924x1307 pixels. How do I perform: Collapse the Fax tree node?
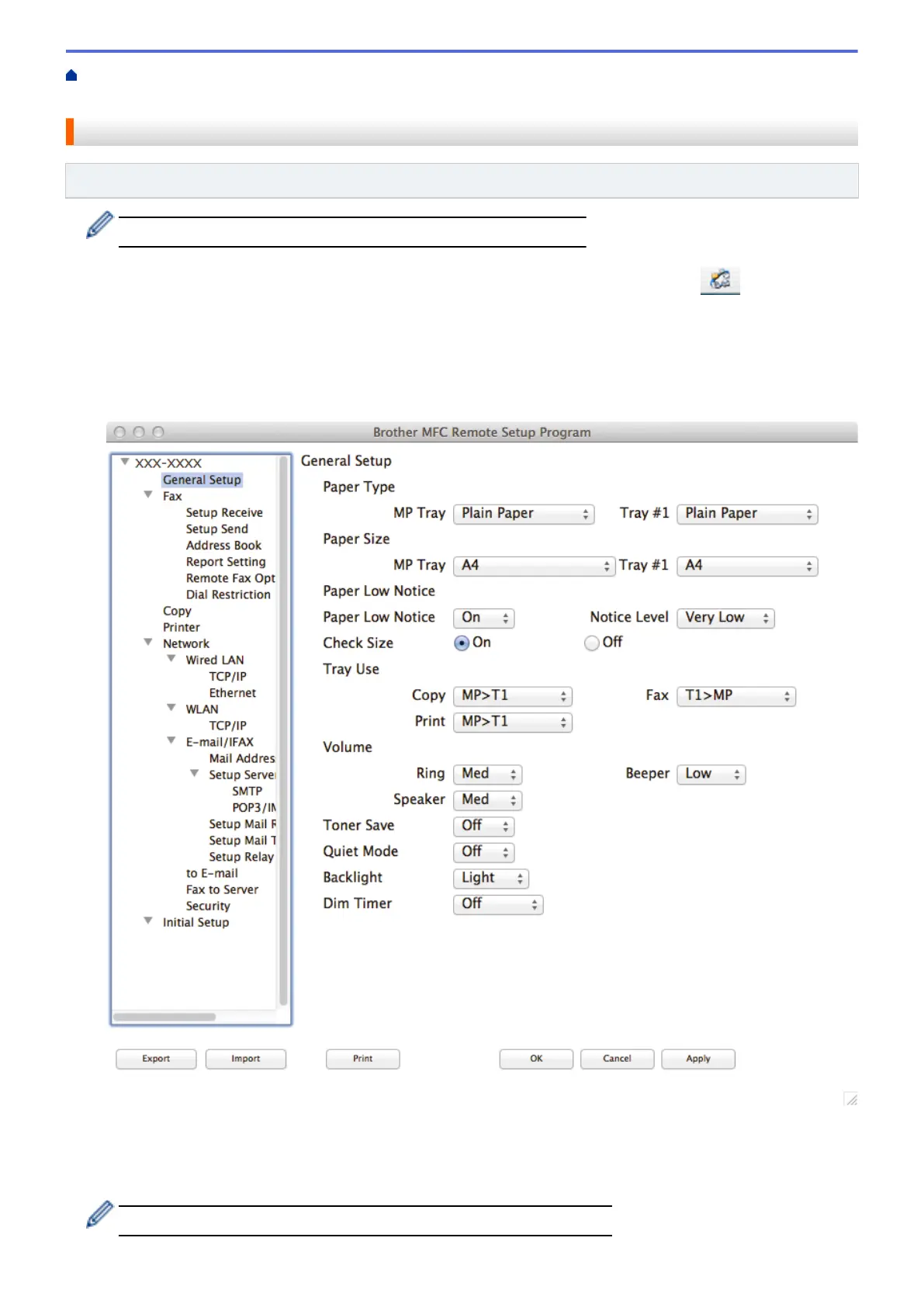tap(147, 494)
